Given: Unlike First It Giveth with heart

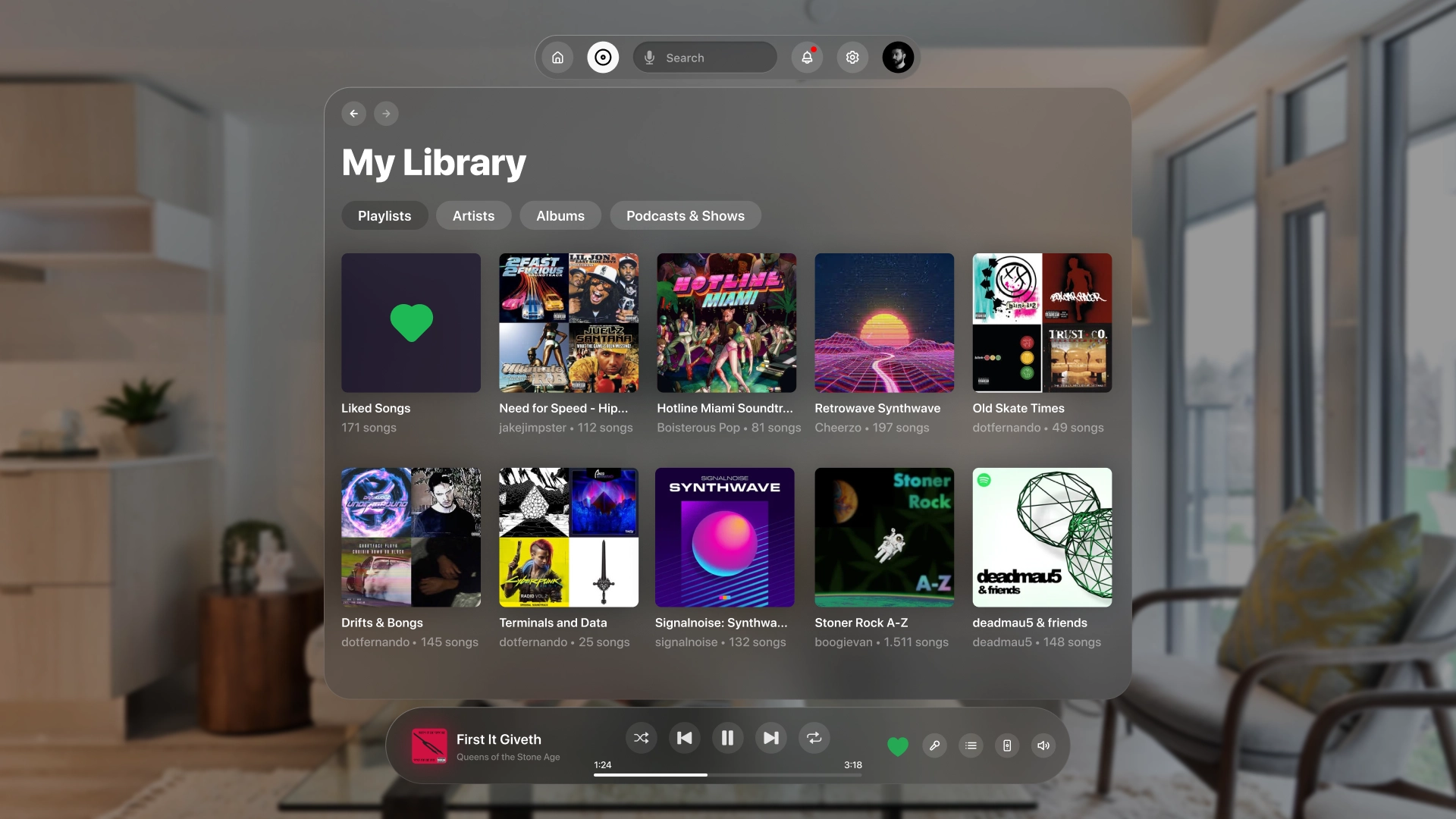Looking at the screenshot, I should (898, 746).
